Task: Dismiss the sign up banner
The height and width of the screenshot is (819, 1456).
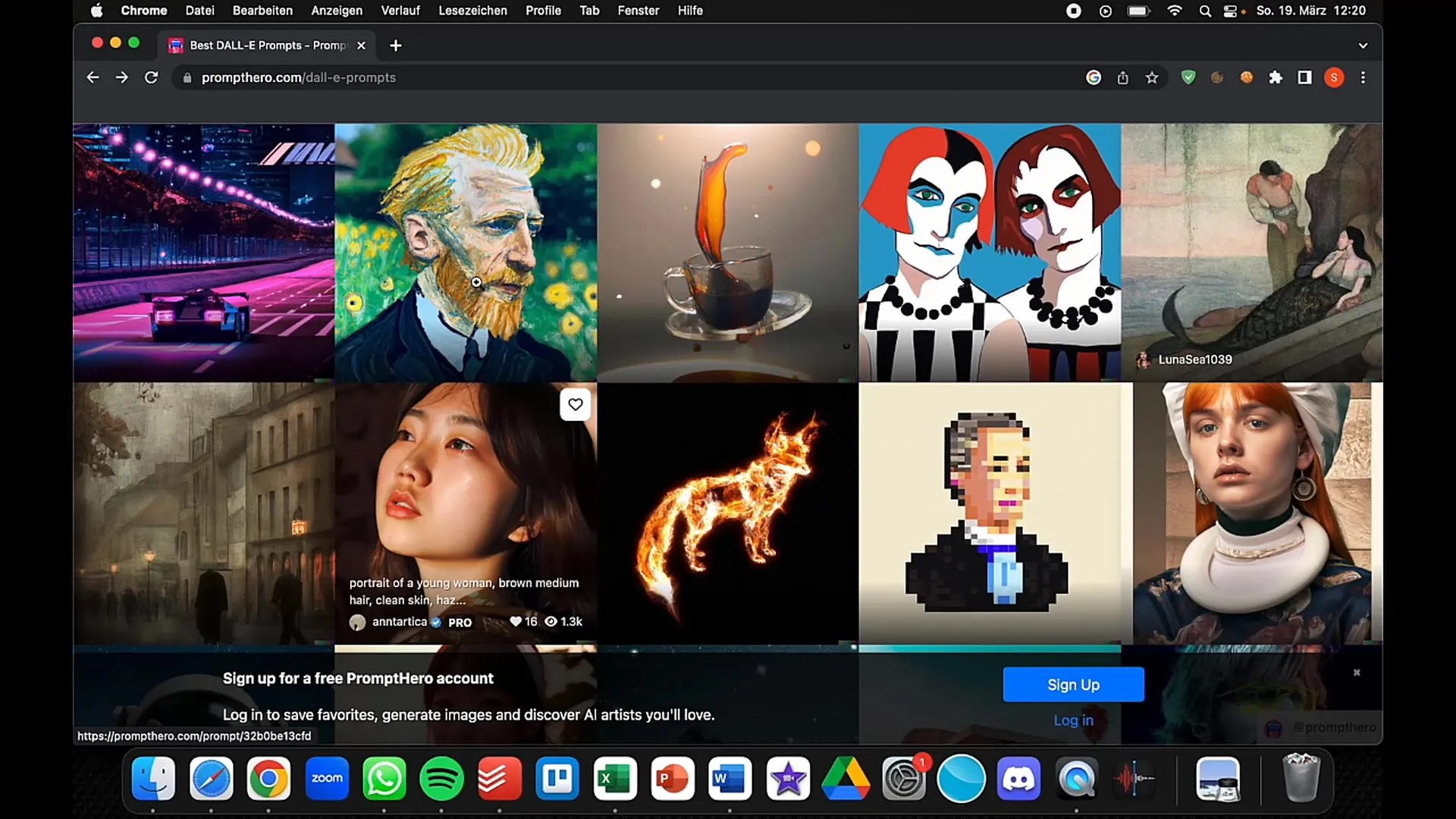Action: [x=1357, y=673]
